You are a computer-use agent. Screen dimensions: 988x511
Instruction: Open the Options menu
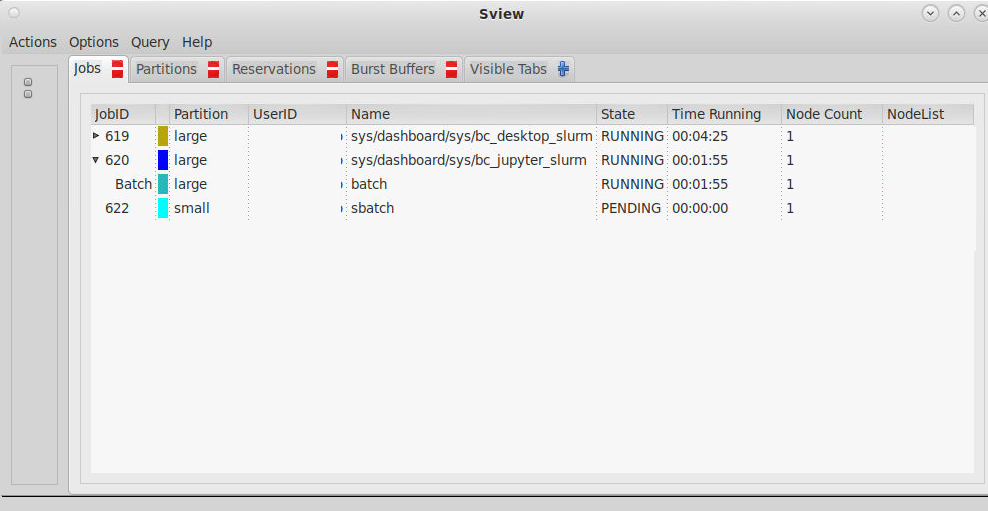pyautogui.click(x=94, y=42)
